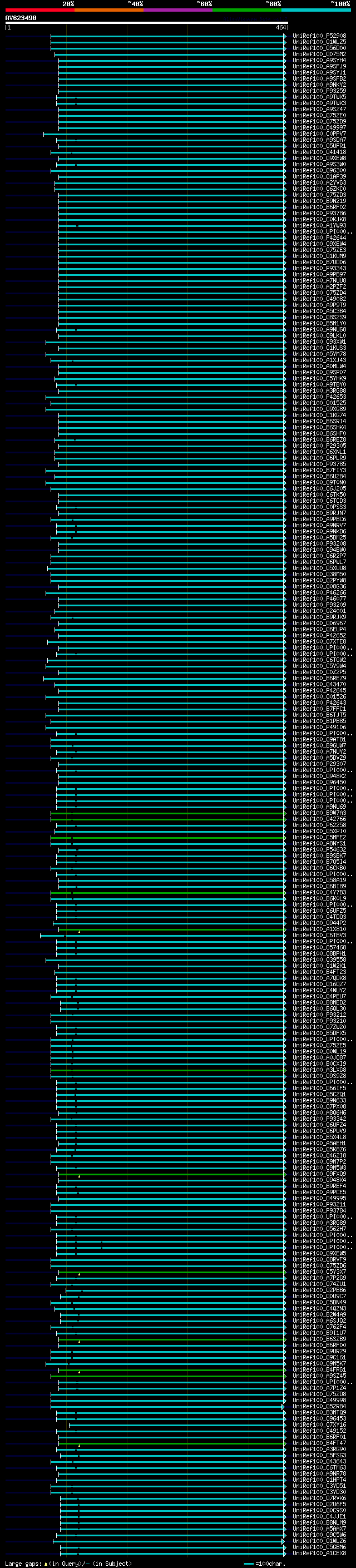This screenshot has width=356, height=1568.
Task: Click the white query sequence bar
Action: (147, 23)
